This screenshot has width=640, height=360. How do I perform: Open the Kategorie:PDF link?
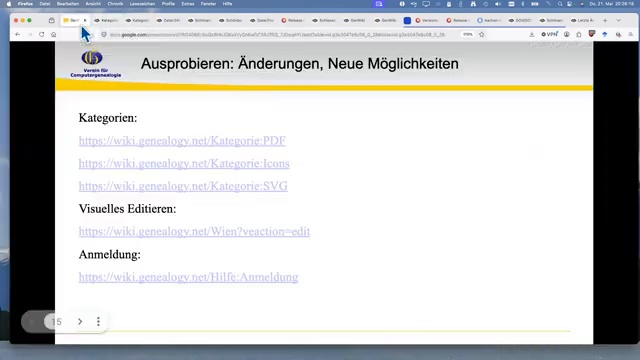pyautogui.click(x=182, y=141)
